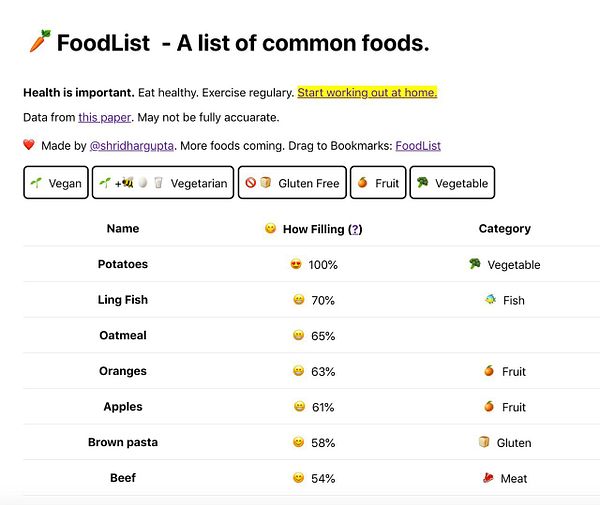Open the 'Start working out at home' link
600x505 pixels.
(367, 93)
